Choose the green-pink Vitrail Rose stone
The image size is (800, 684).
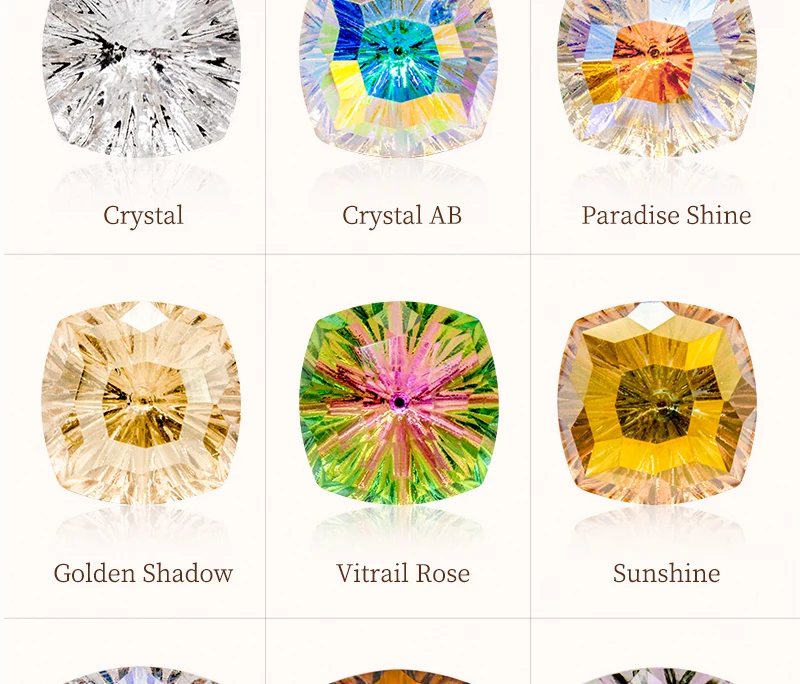[x=398, y=403]
